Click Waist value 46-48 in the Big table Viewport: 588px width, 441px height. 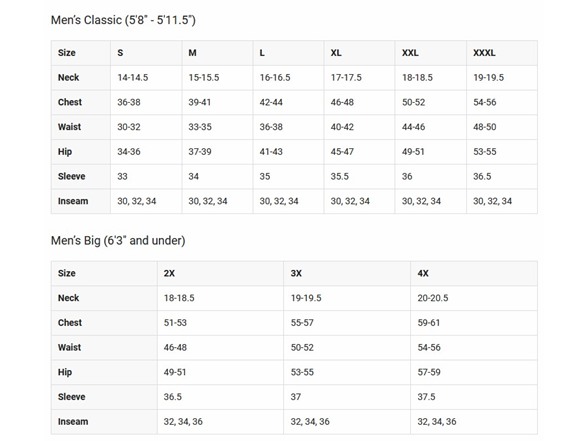pyautogui.click(x=175, y=348)
